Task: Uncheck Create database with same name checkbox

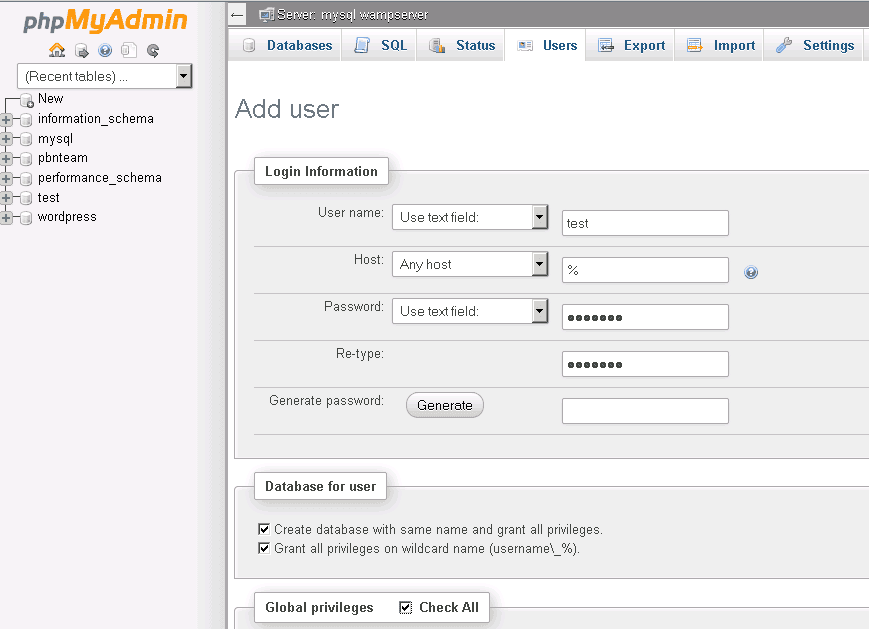Action: (x=264, y=529)
